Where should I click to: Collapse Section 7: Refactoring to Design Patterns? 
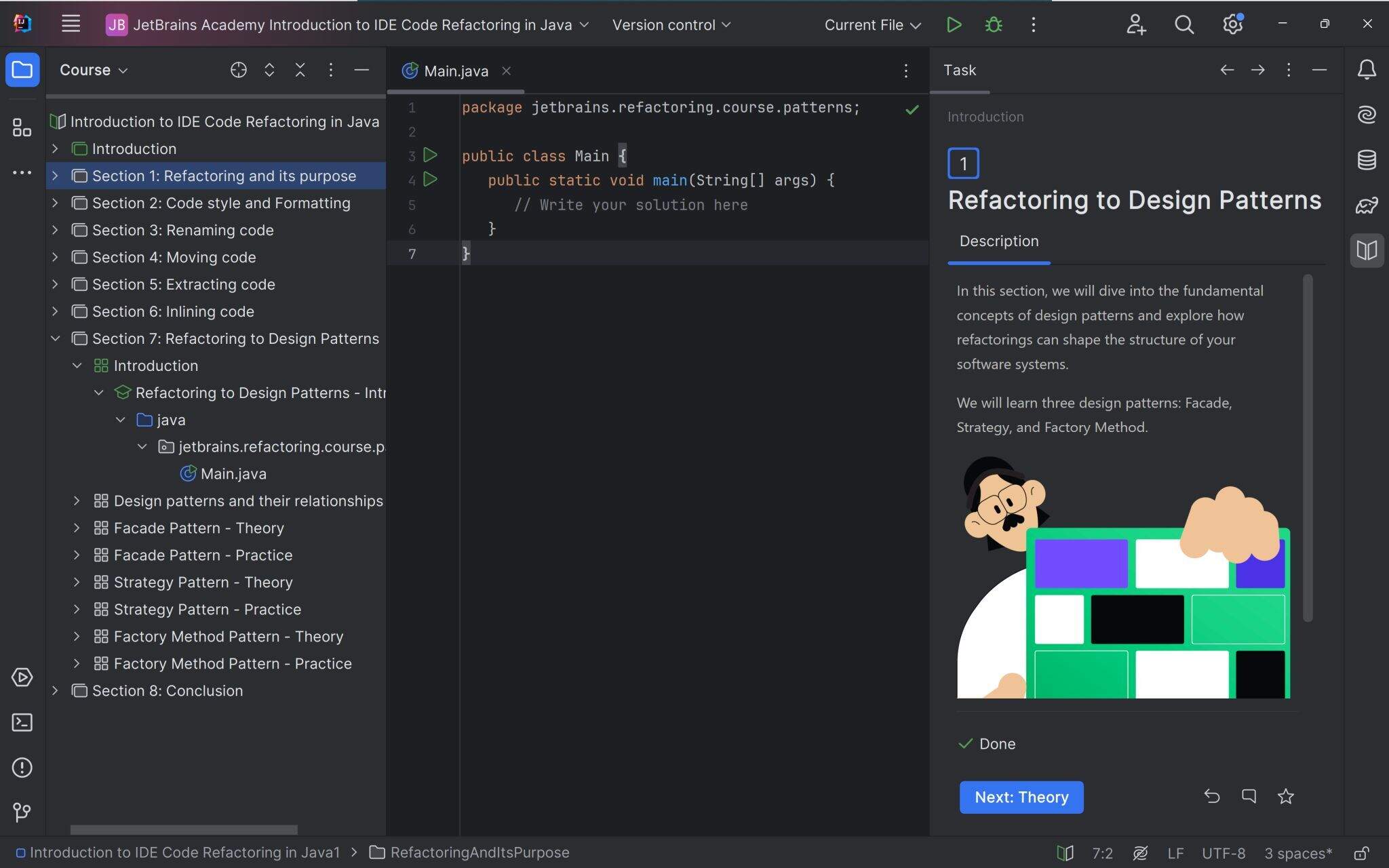pos(55,338)
